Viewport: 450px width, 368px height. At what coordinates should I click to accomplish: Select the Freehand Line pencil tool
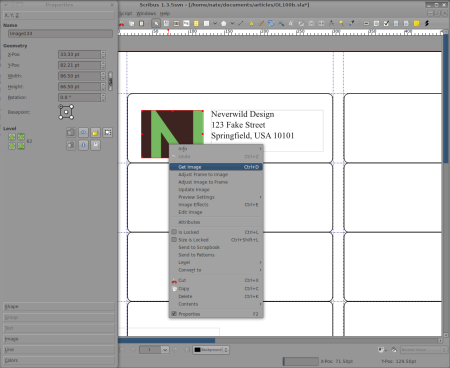pos(261,23)
